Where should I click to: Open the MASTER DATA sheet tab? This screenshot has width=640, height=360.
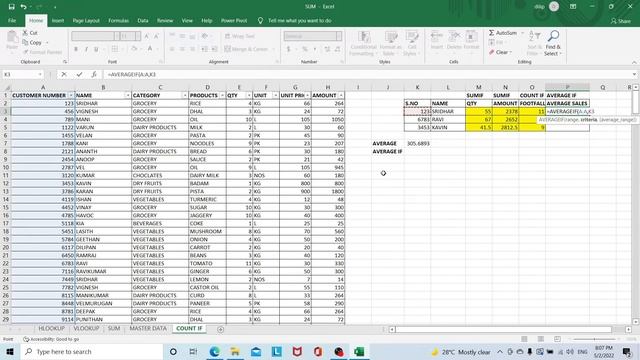148,329
